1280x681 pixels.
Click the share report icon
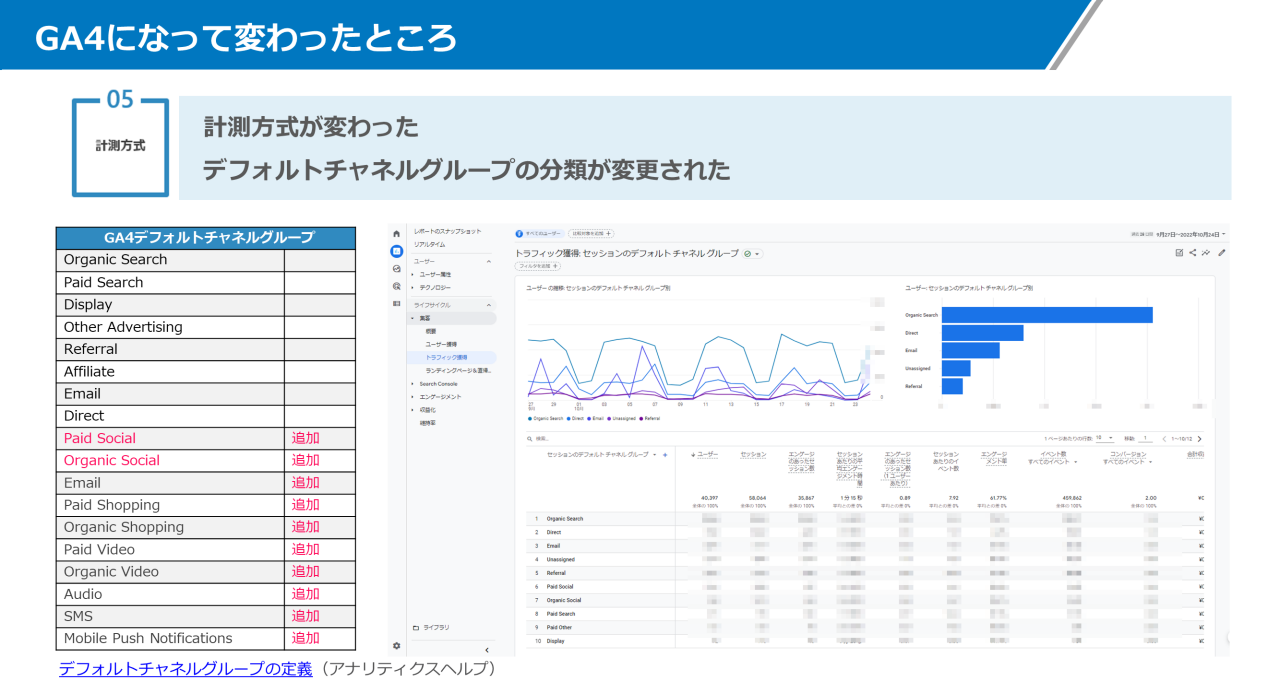click(x=1193, y=253)
